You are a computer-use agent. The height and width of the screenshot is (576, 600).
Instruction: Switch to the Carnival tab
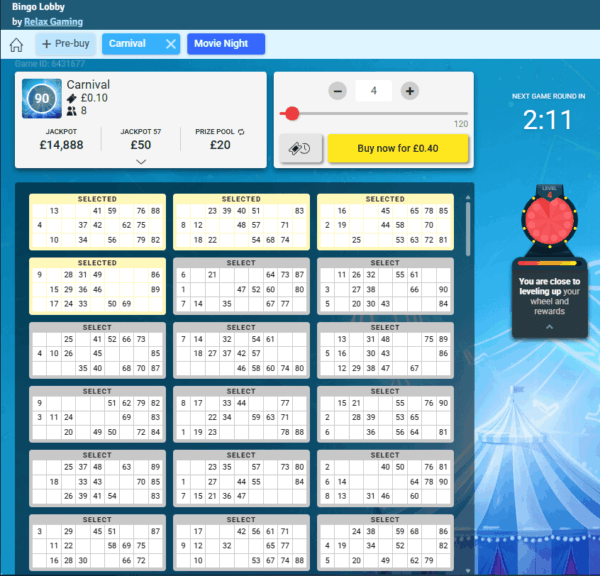coord(128,44)
